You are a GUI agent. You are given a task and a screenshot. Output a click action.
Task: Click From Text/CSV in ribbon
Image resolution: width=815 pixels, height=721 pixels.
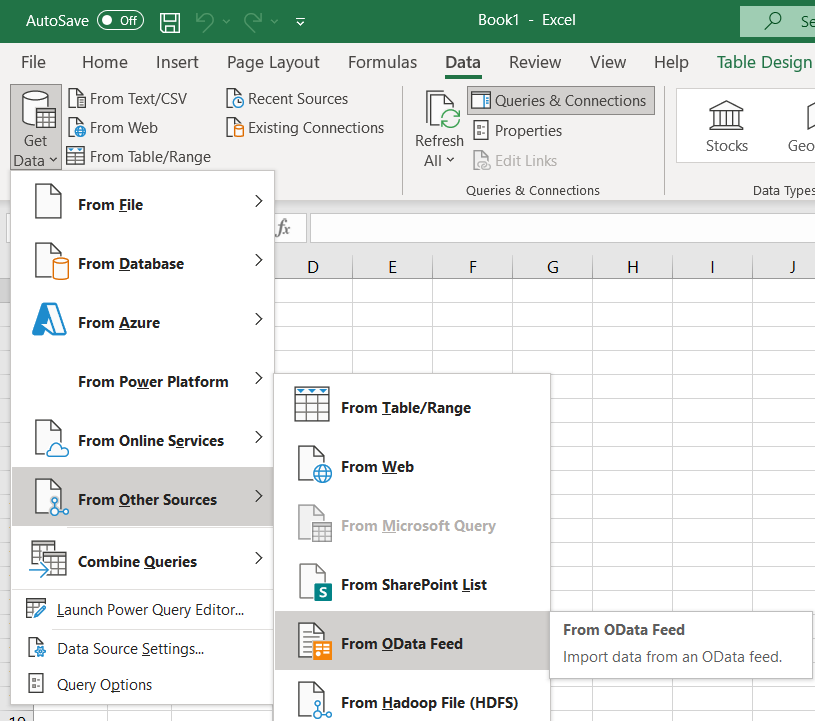[128, 99]
